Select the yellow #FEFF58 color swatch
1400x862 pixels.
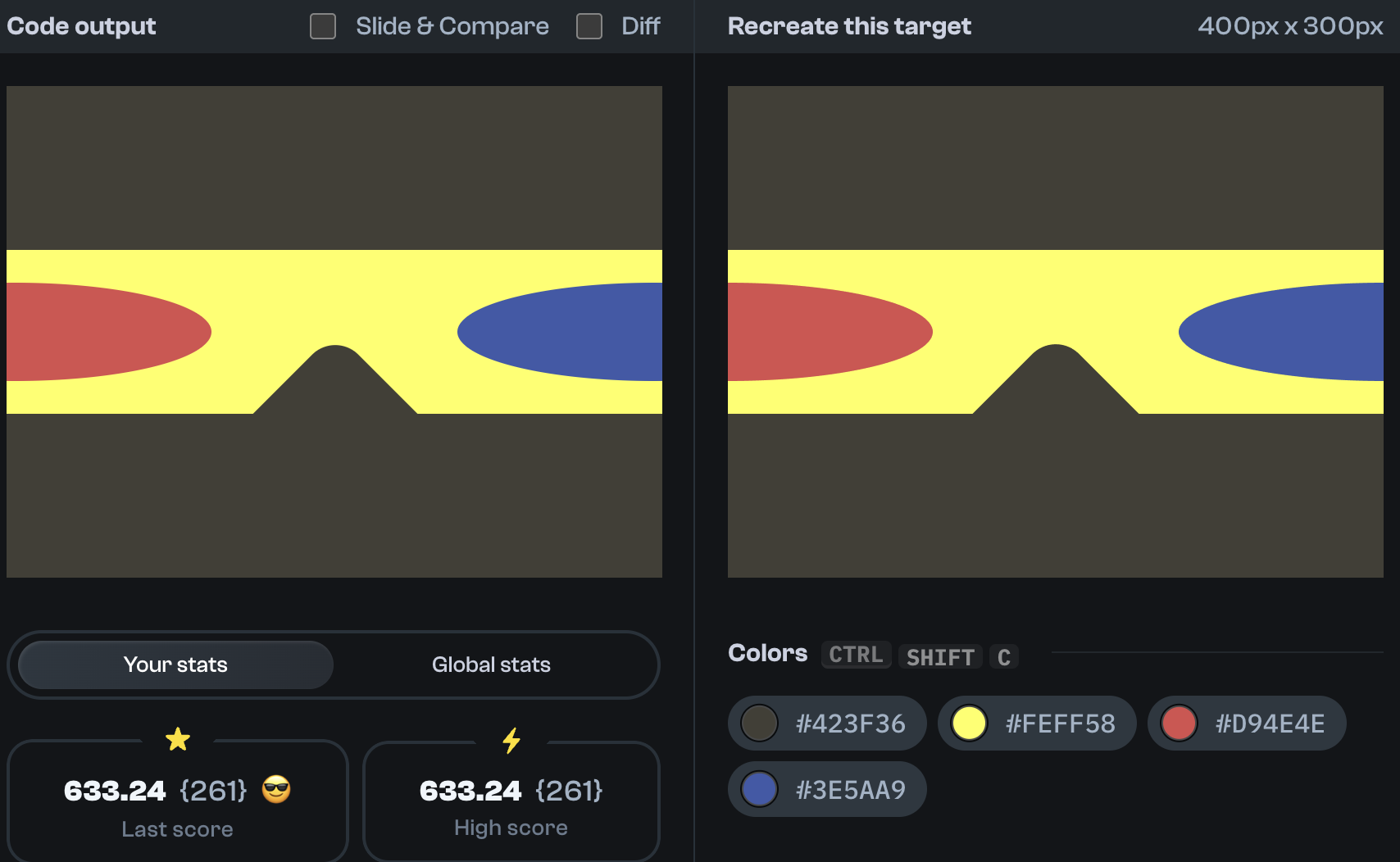coord(1037,723)
